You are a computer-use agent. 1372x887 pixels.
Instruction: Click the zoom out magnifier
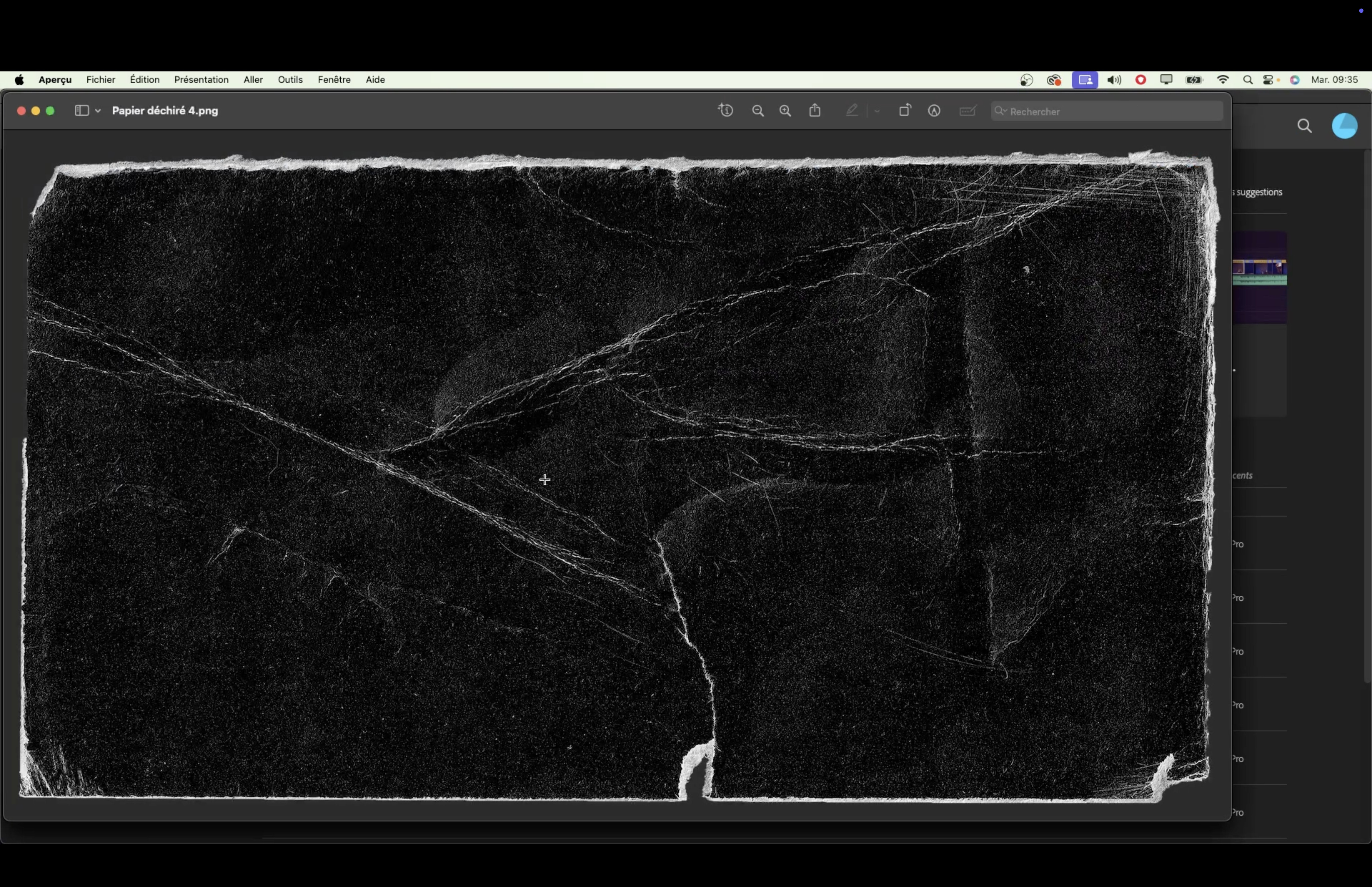coord(758,111)
